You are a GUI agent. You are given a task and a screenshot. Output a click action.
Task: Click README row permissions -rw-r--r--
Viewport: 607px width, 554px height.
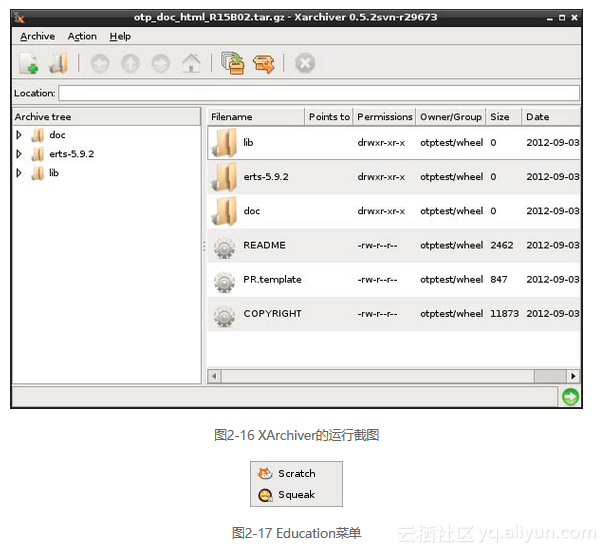coord(377,245)
